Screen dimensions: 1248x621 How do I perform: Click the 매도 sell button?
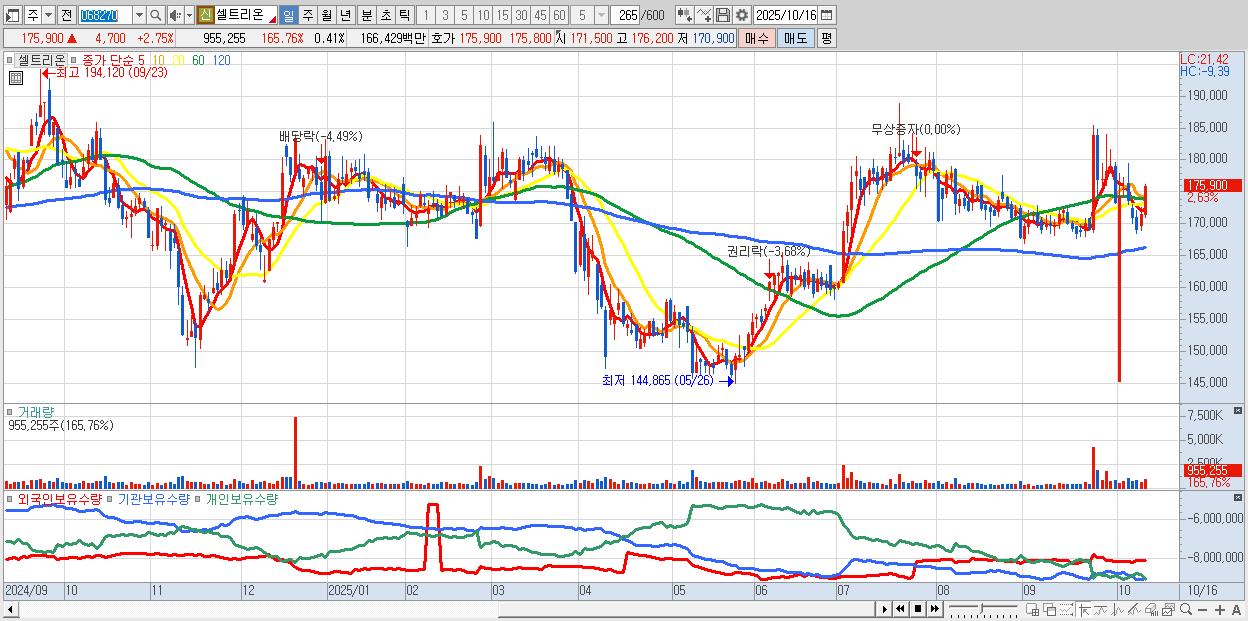pos(795,38)
